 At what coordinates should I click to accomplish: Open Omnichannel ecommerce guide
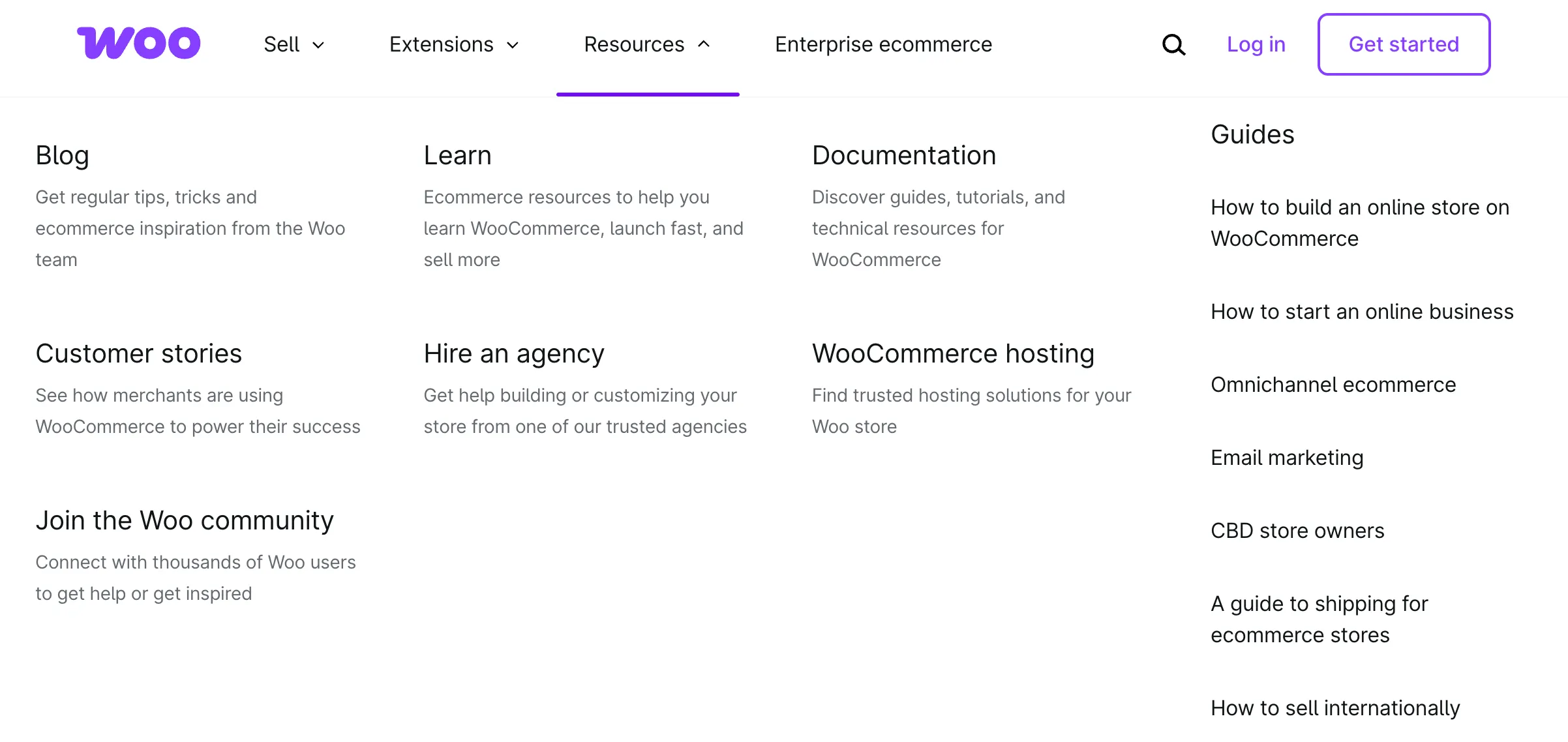tap(1333, 385)
